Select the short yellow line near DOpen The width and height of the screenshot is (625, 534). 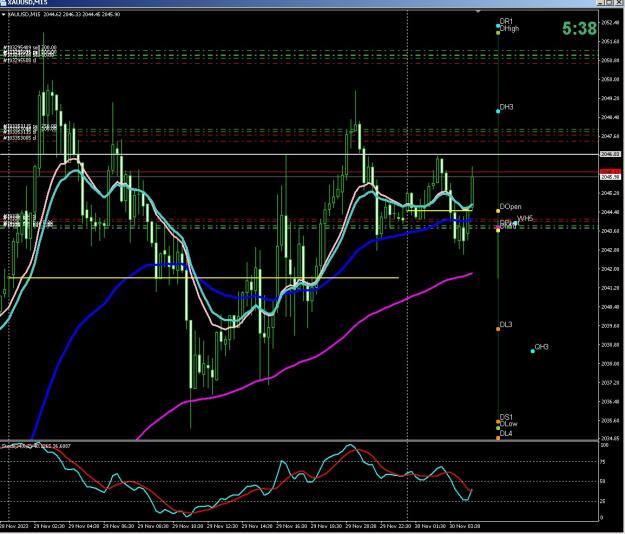coord(439,210)
